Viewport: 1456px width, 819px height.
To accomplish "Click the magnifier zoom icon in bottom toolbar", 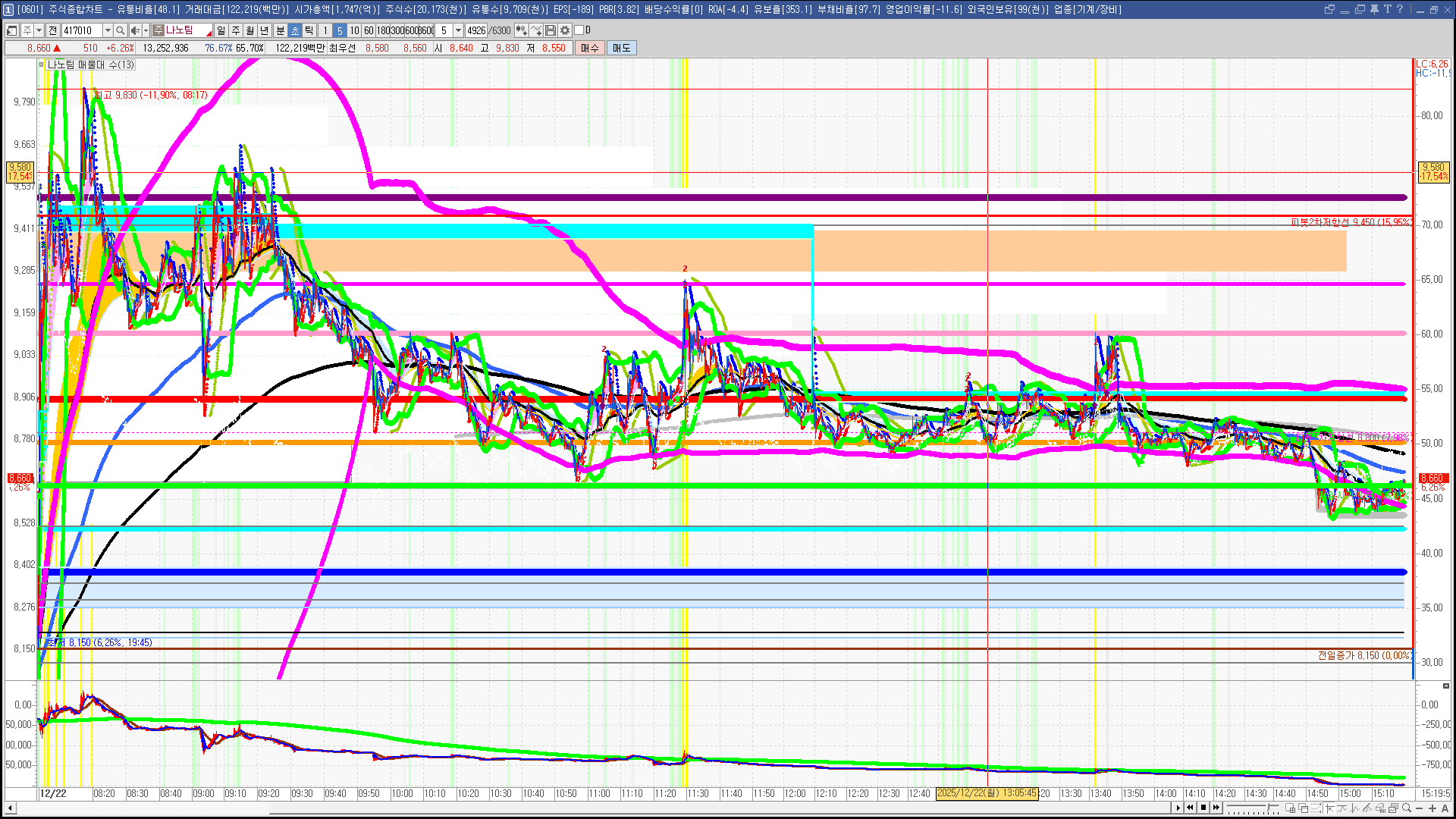I will (1407, 808).
